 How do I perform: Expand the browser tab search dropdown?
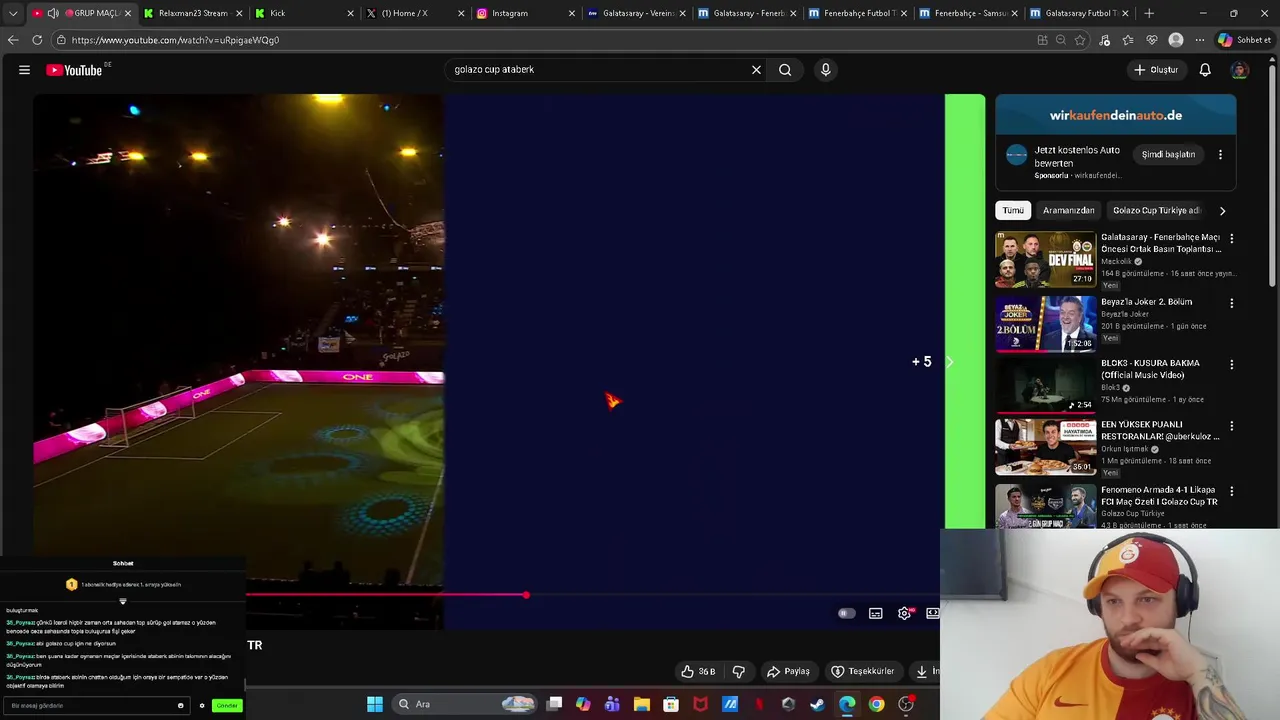point(13,13)
